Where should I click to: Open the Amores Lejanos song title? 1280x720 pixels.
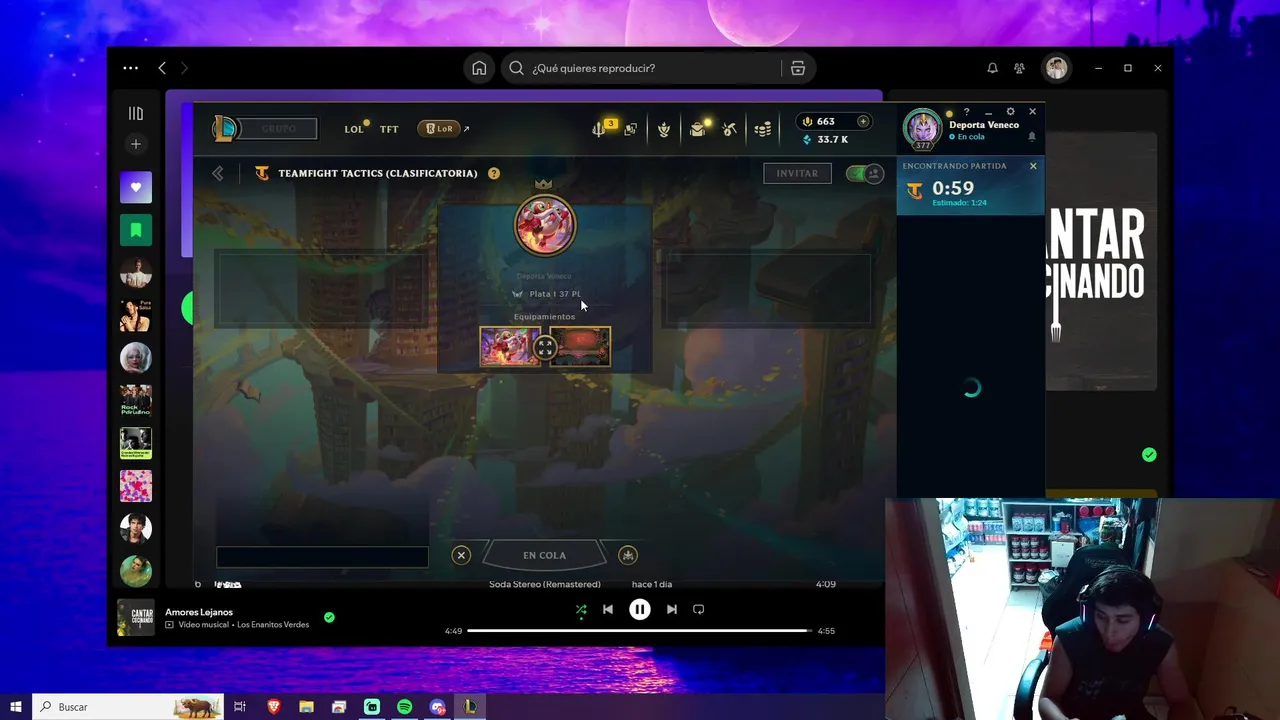199,612
